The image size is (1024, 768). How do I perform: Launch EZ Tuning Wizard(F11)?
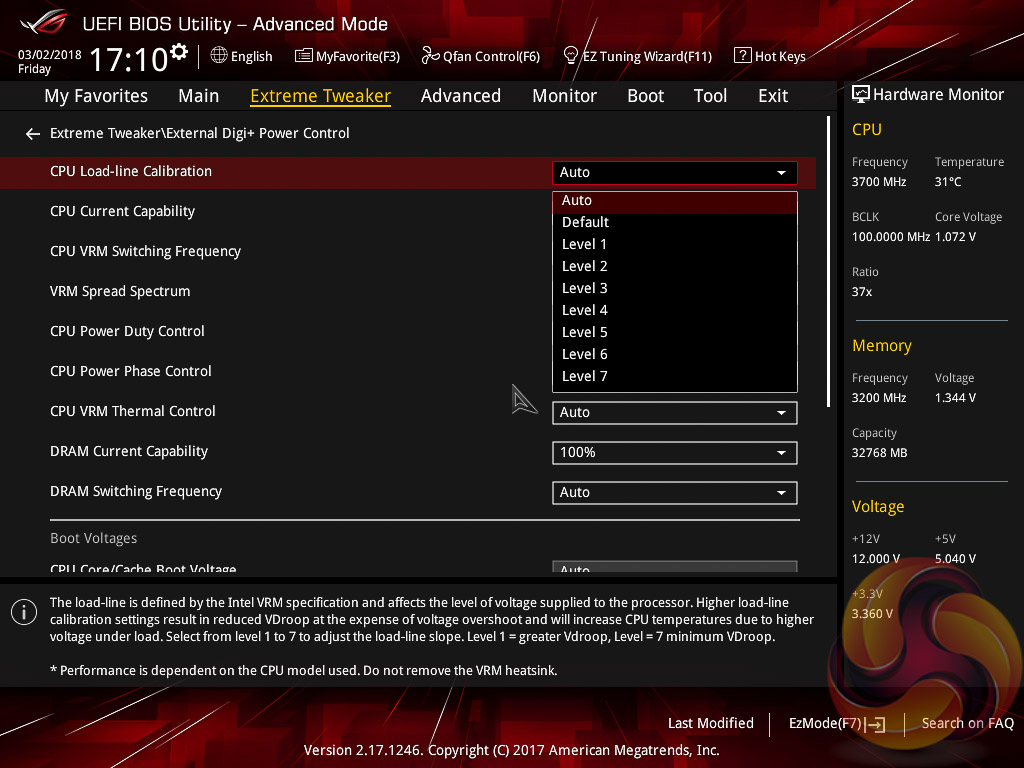click(637, 56)
